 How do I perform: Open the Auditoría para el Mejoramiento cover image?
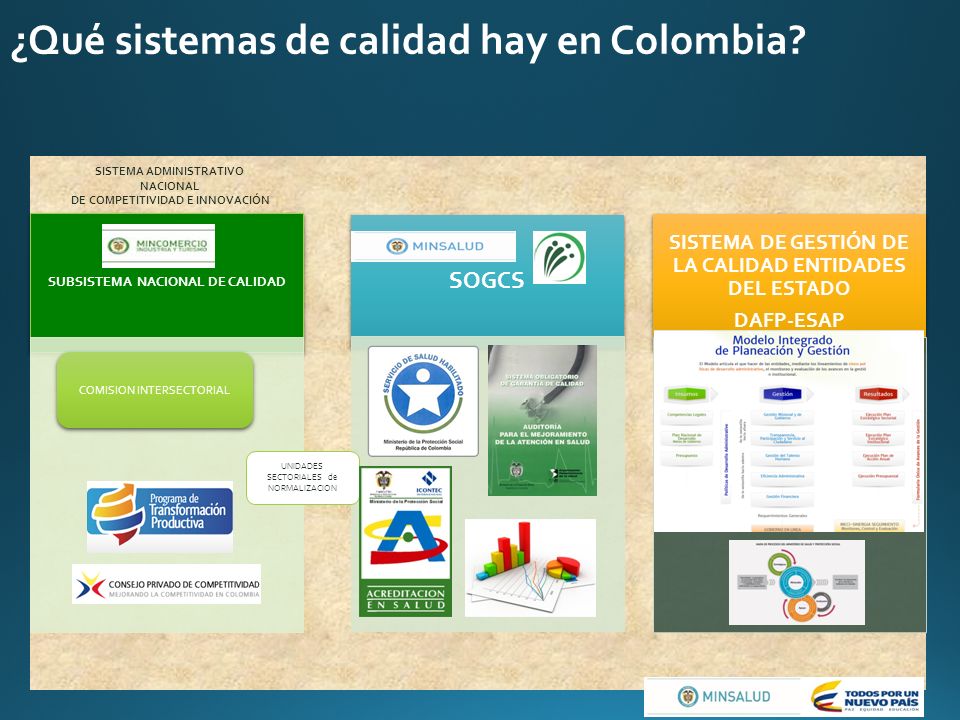[542, 420]
